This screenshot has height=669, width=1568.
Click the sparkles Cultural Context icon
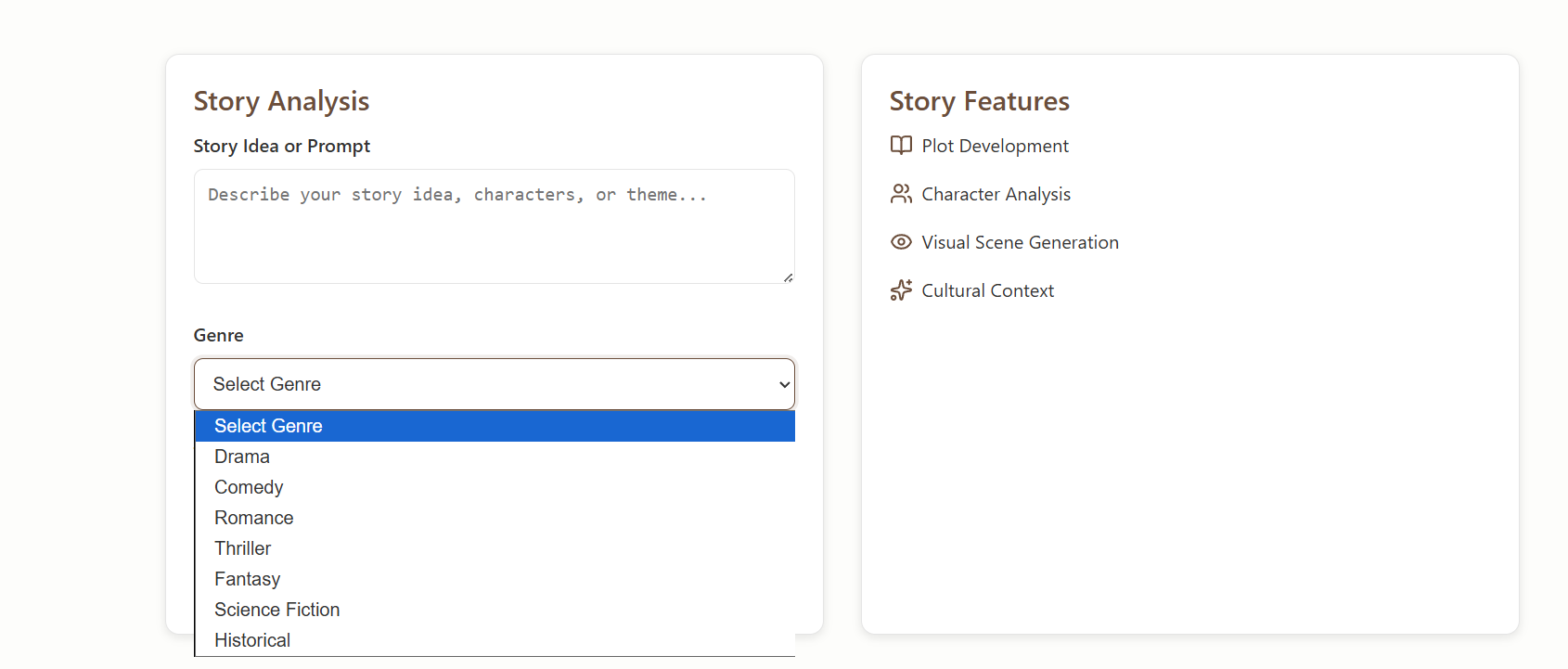point(901,290)
